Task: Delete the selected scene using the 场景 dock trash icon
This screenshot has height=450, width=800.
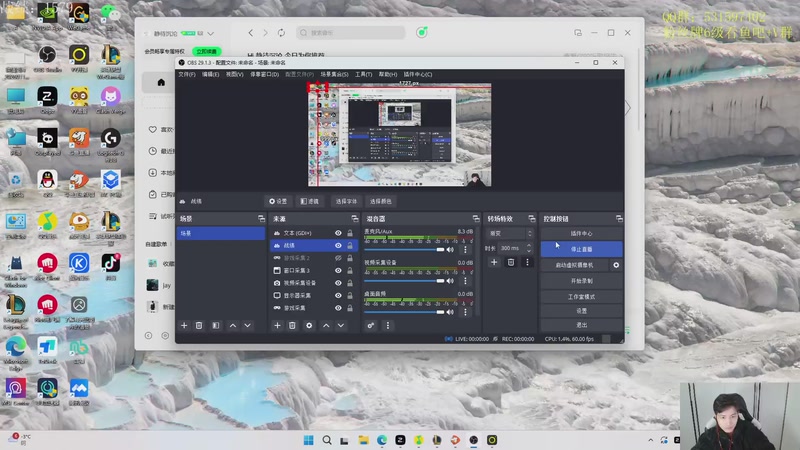Action: 199,326
